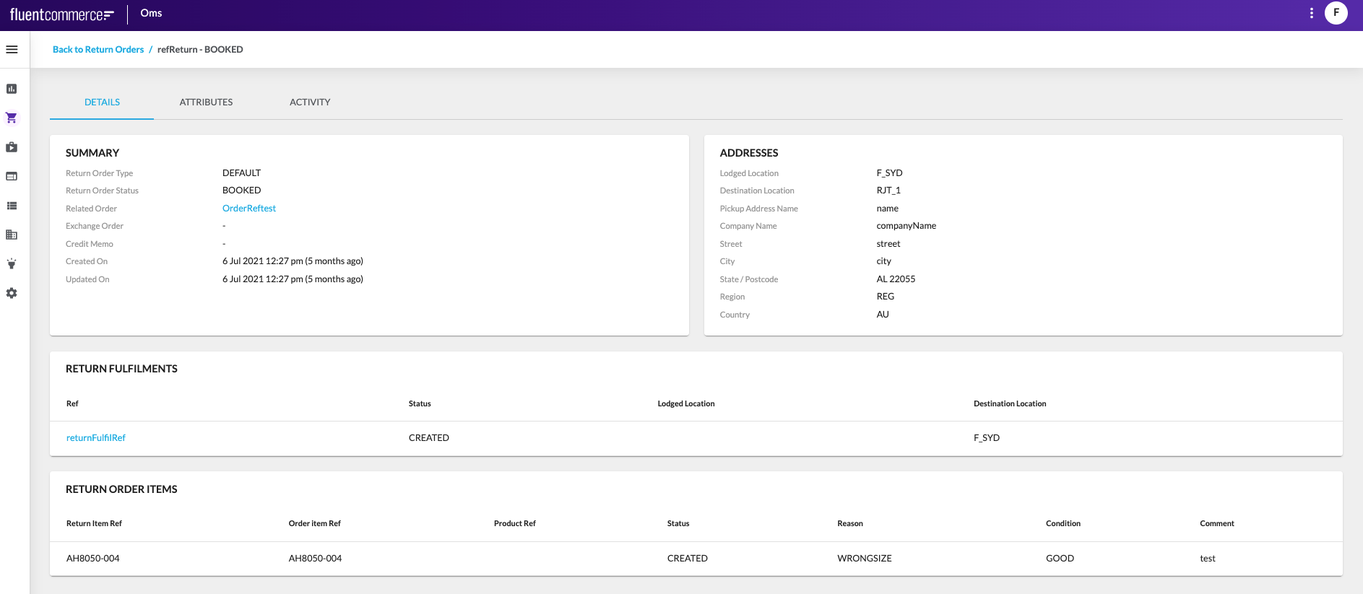Open the settings gear in sidebar
Viewport: 1363px width, 594px height.
pyautogui.click(x=12, y=293)
